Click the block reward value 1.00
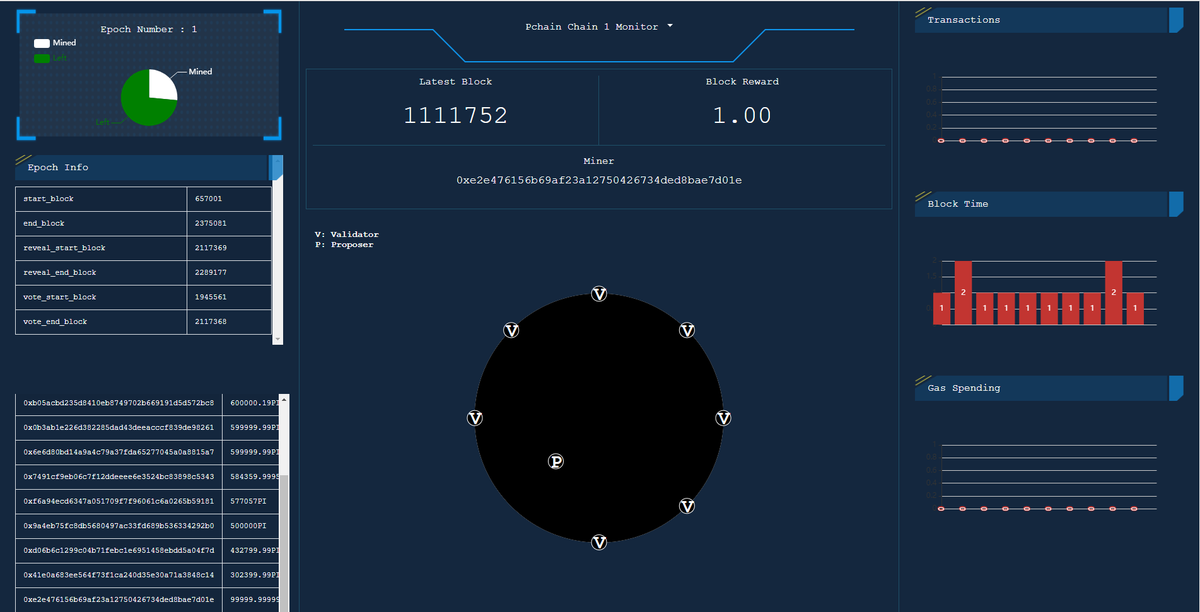The width and height of the screenshot is (1200, 612). tap(742, 115)
